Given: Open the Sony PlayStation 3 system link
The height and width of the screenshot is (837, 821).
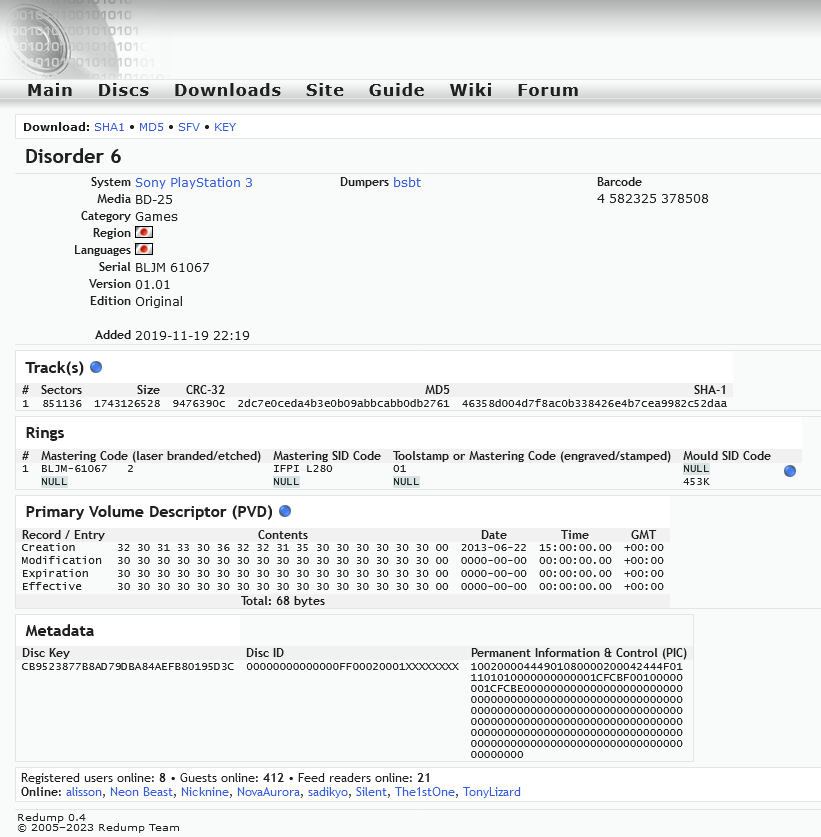Looking at the screenshot, I should pyautogui.click(x=194, y=183).
